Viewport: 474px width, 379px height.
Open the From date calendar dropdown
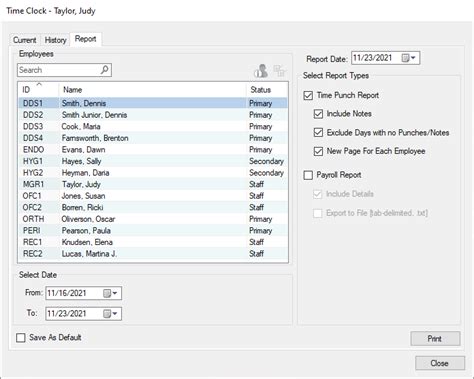click(x=110, y=293)
